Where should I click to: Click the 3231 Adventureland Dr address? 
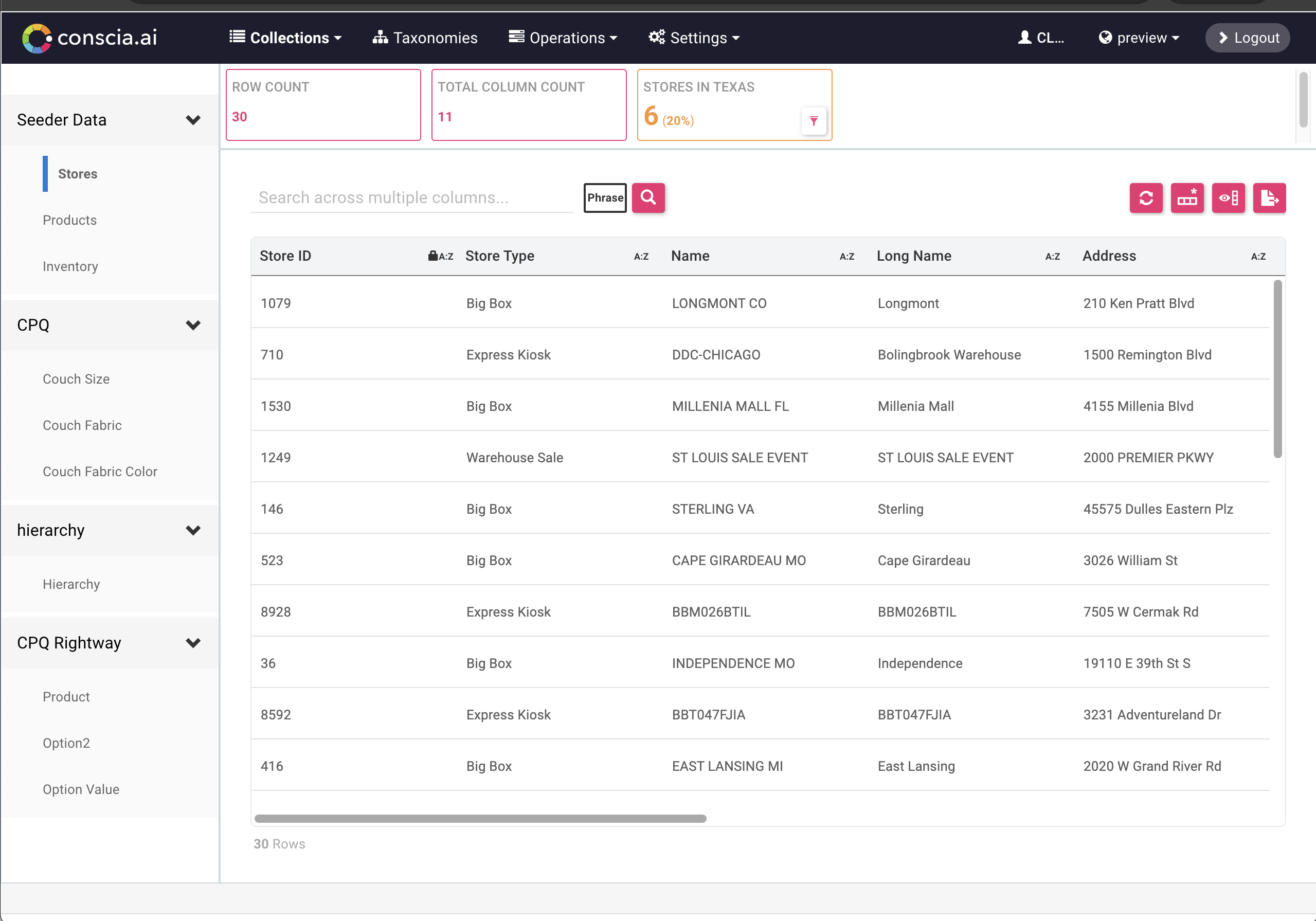pyautogui.click(x=1152, y=715)
